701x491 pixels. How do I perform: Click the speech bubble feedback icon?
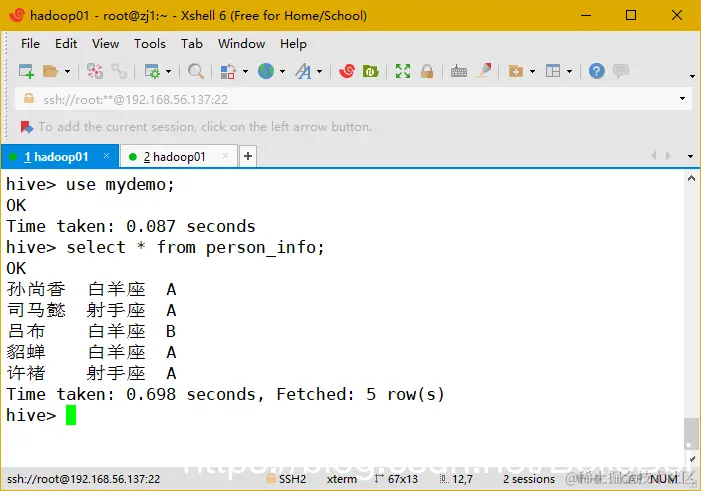pyautogui.click(x=621, y=71)
